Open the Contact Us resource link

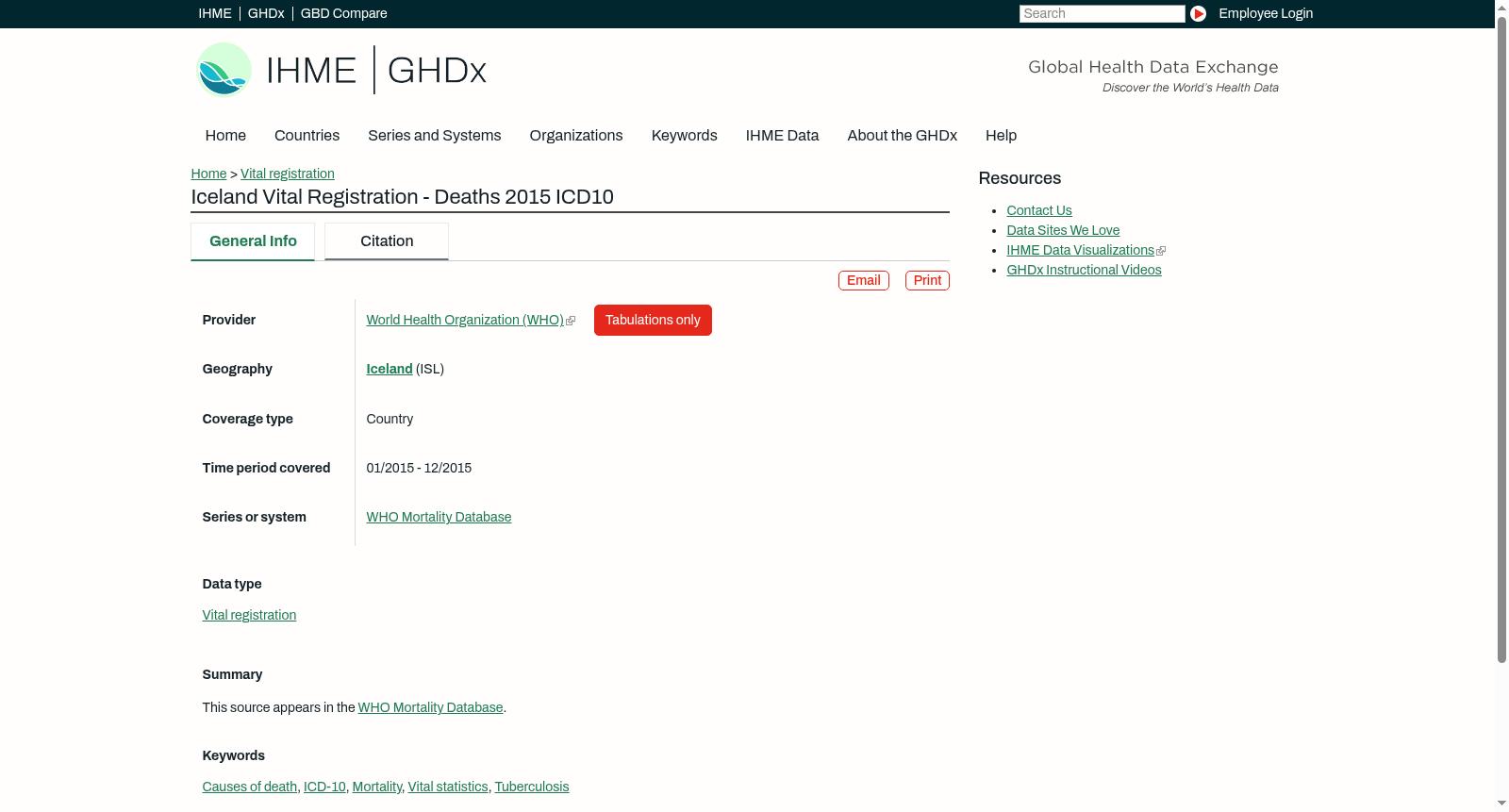coord(1039,210)
